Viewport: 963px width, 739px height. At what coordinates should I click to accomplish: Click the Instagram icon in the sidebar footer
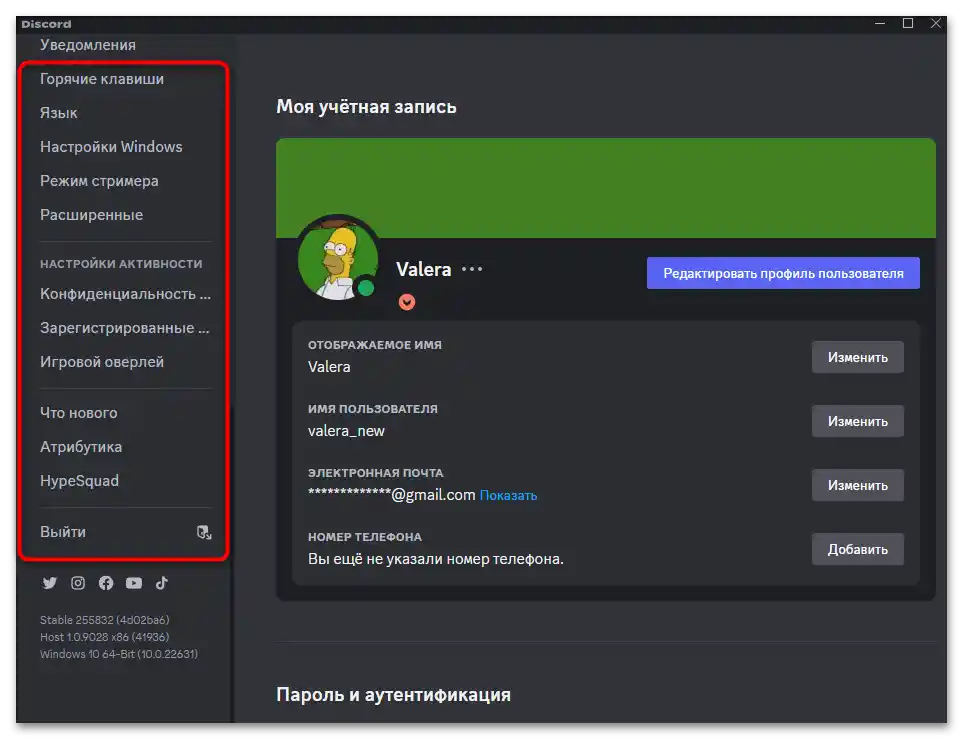coord(77,583)
